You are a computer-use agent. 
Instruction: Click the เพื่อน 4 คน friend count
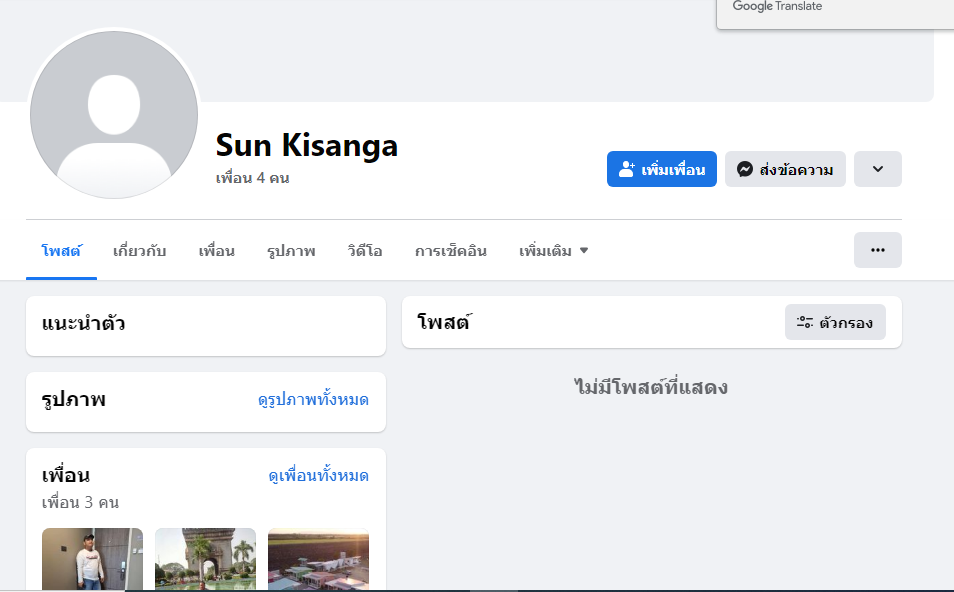[x=252, y=178]
